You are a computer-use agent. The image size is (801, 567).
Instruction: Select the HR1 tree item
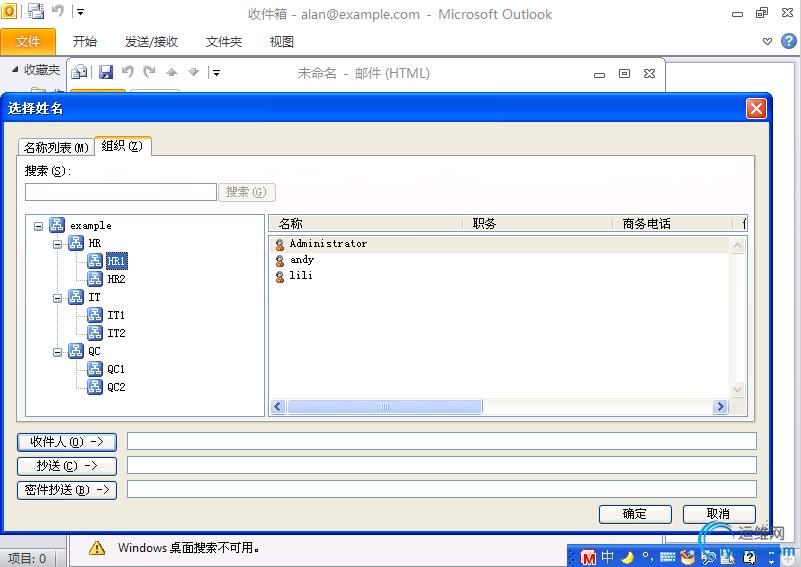click(116, 261)
